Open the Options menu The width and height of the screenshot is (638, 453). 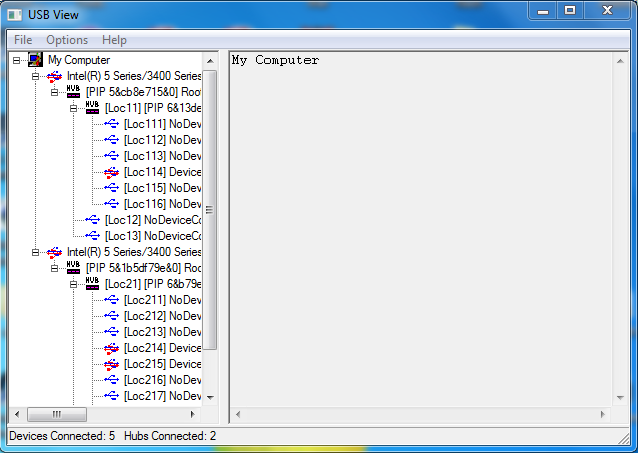point(67,40)
